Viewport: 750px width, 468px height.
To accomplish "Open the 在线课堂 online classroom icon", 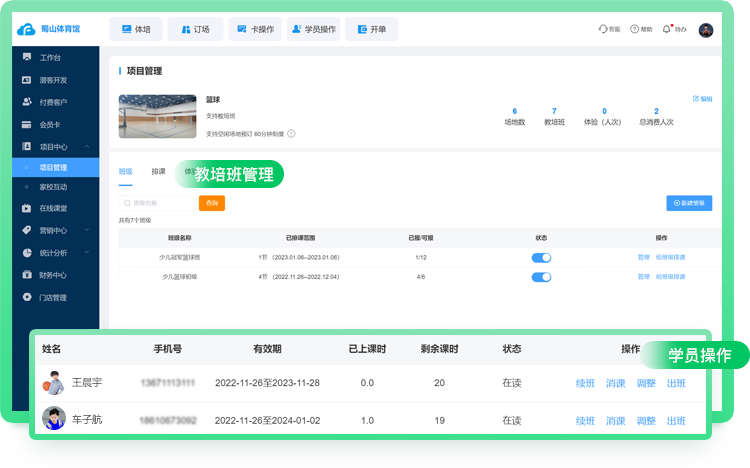I will 27,208.
